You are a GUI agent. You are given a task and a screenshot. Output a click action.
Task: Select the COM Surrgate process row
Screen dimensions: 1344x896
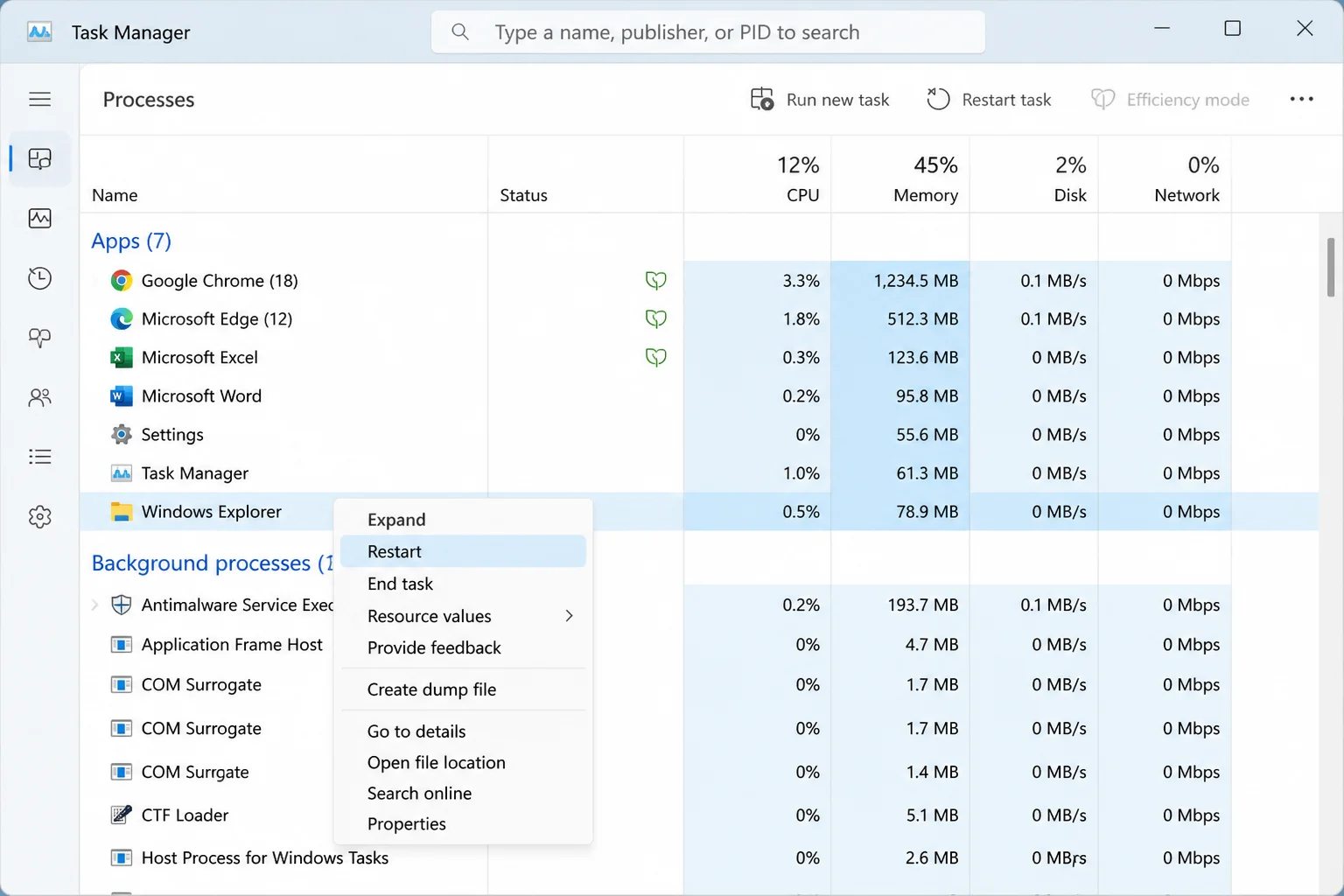[699, 772]
